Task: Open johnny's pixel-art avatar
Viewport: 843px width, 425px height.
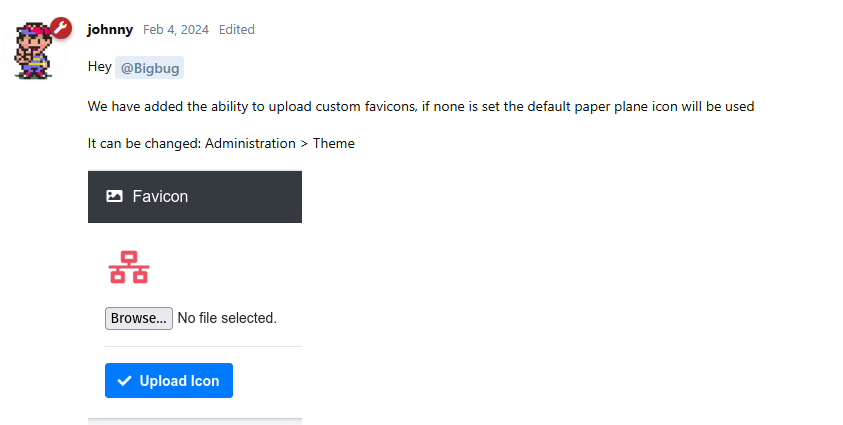Action: point(38,48)
